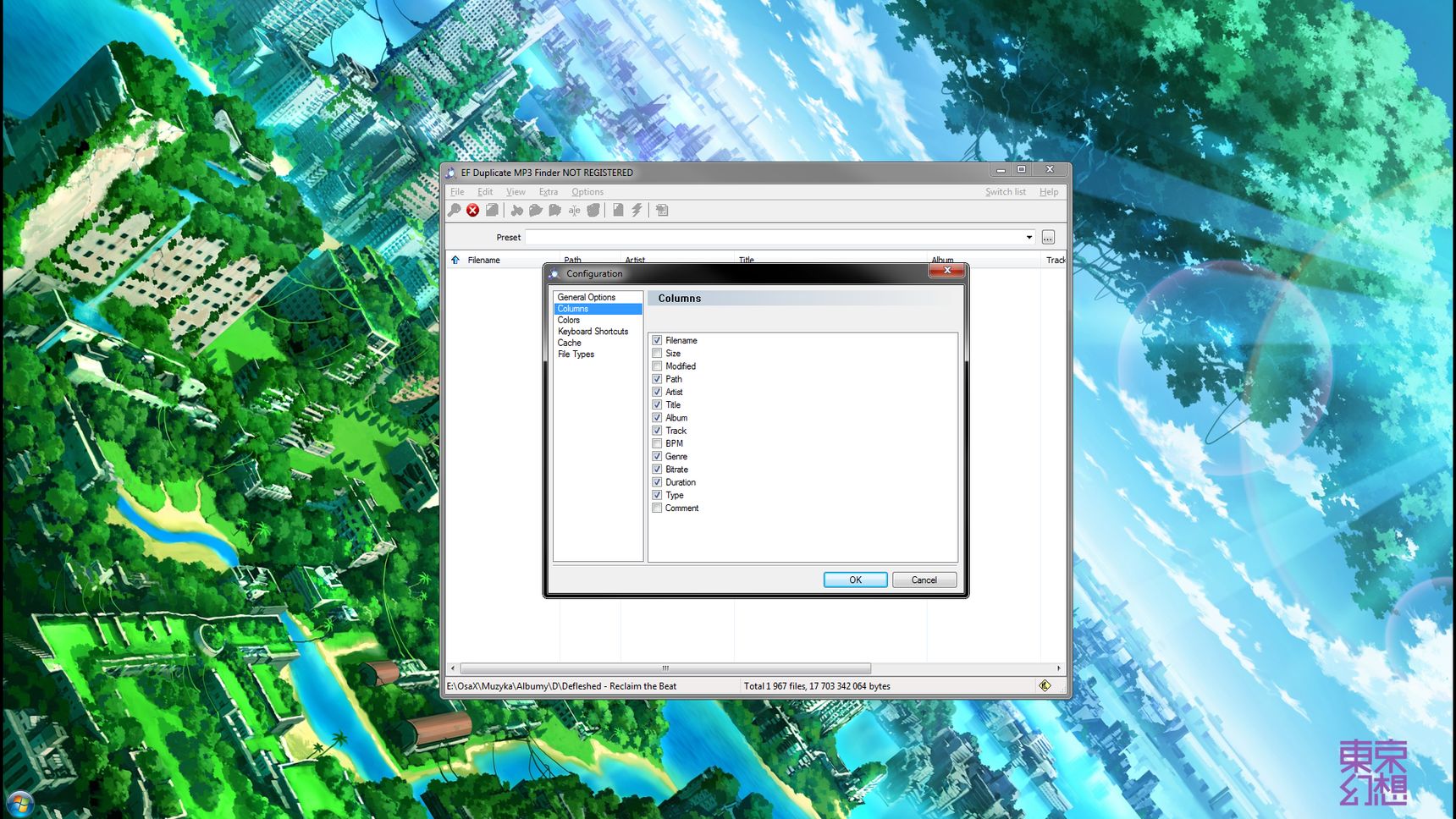Click the blue up-arrow icon in list header
Screen dimensions: 1456x819
point(455,260)
